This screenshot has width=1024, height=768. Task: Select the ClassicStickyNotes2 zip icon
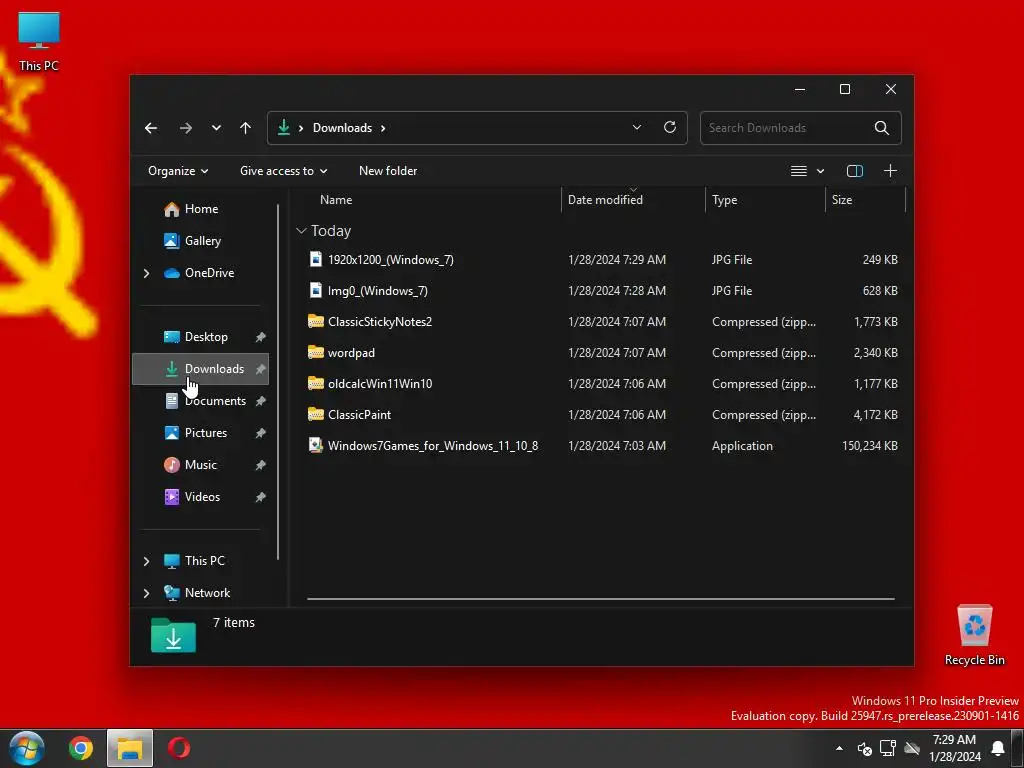(x=315, y=321)
